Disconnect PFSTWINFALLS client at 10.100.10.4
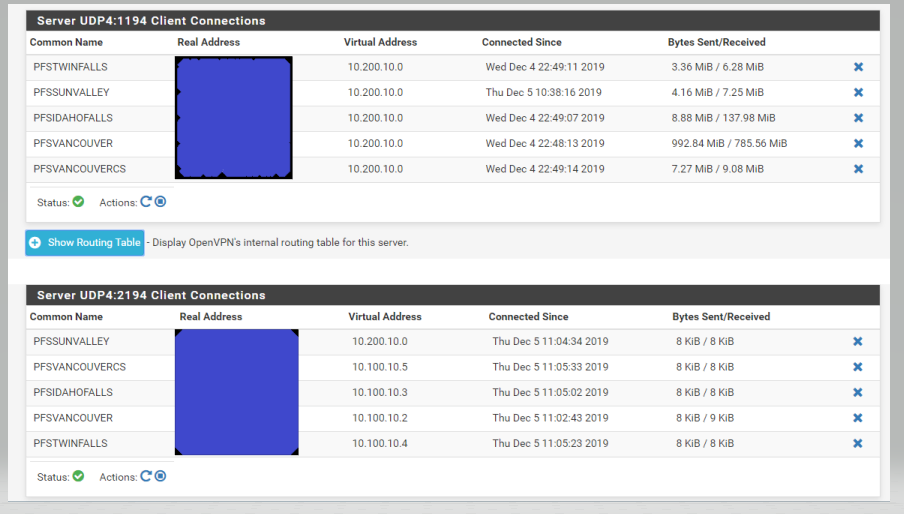Image resolution: width=904 pixels, height=514 pixels. click(x=857, y=443)
